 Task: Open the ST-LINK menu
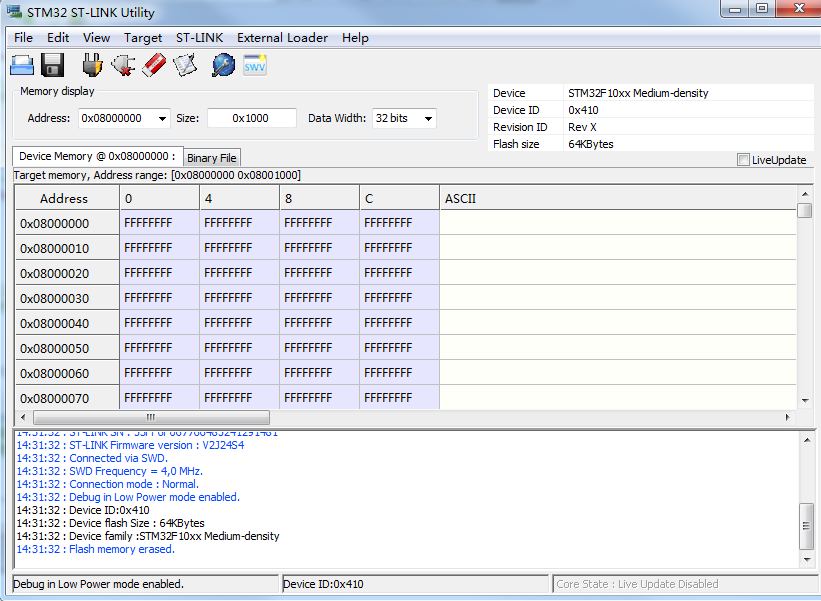click(x=199, y=38)
